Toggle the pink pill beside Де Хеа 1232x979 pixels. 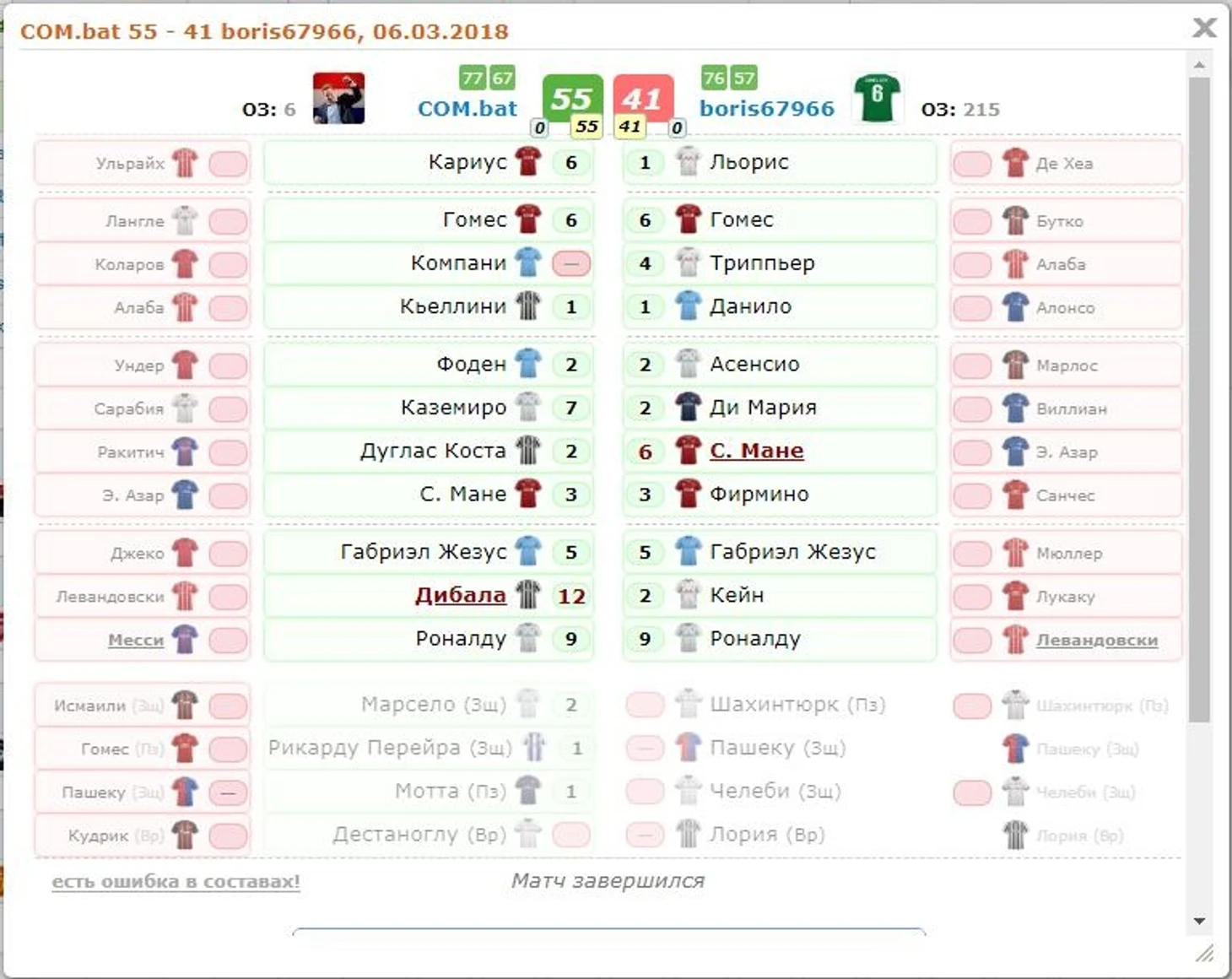[972, 163]
